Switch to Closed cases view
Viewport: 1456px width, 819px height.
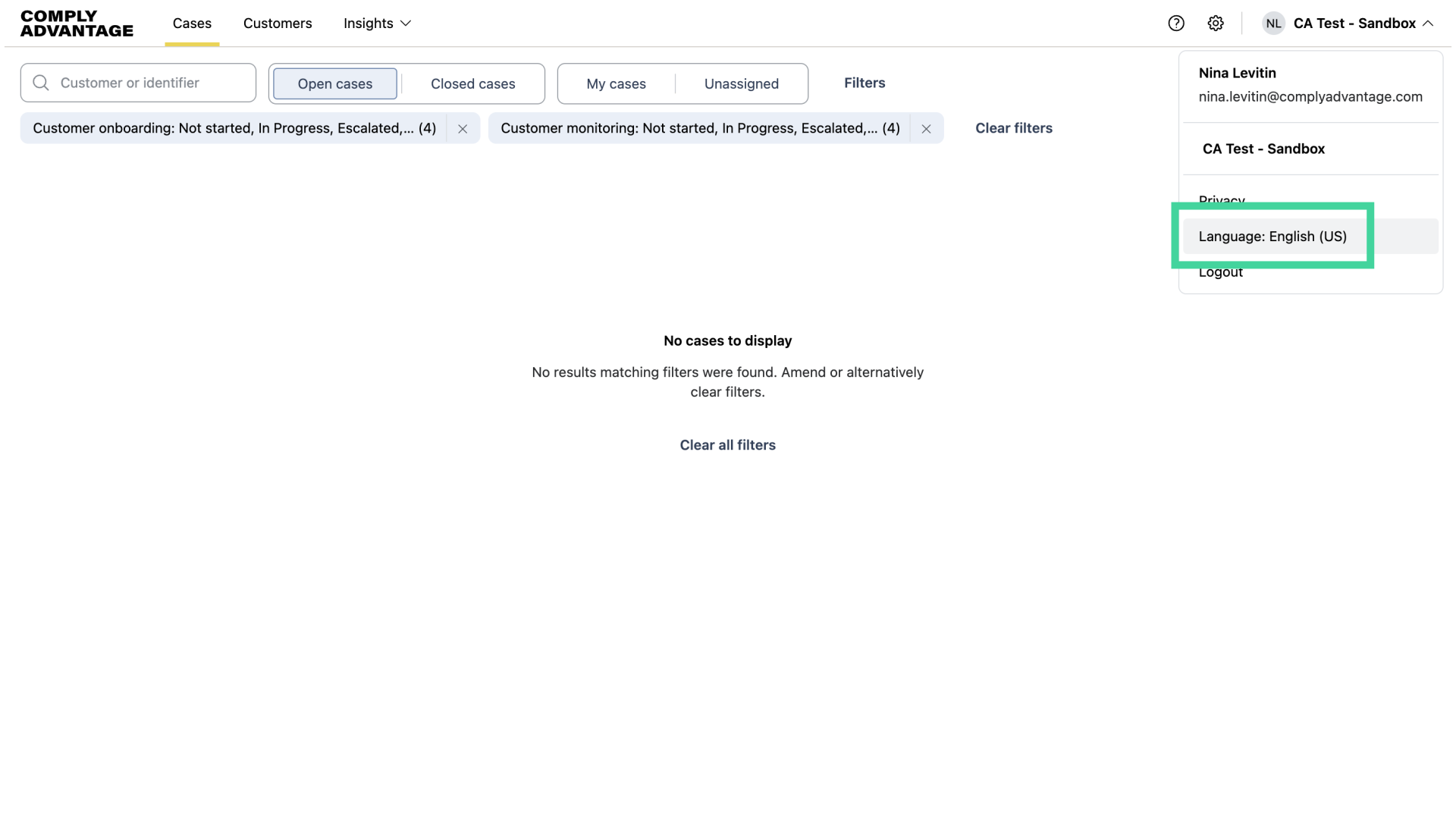[472, 83]
